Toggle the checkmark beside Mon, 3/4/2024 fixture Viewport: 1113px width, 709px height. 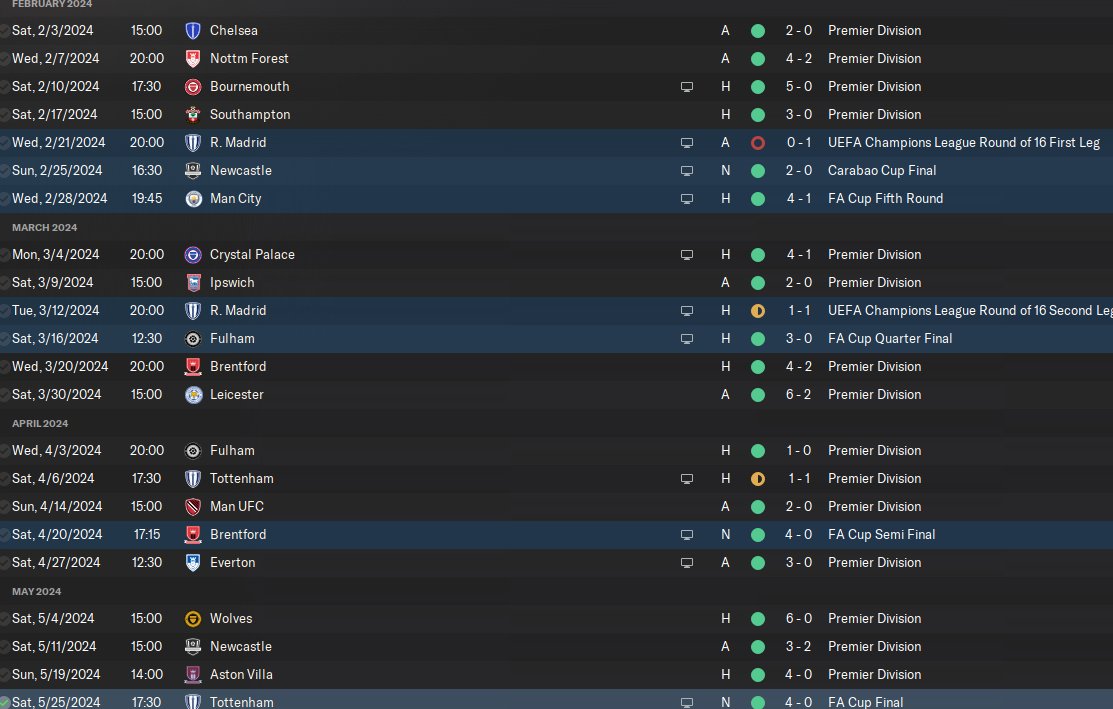tap(5, 255)
